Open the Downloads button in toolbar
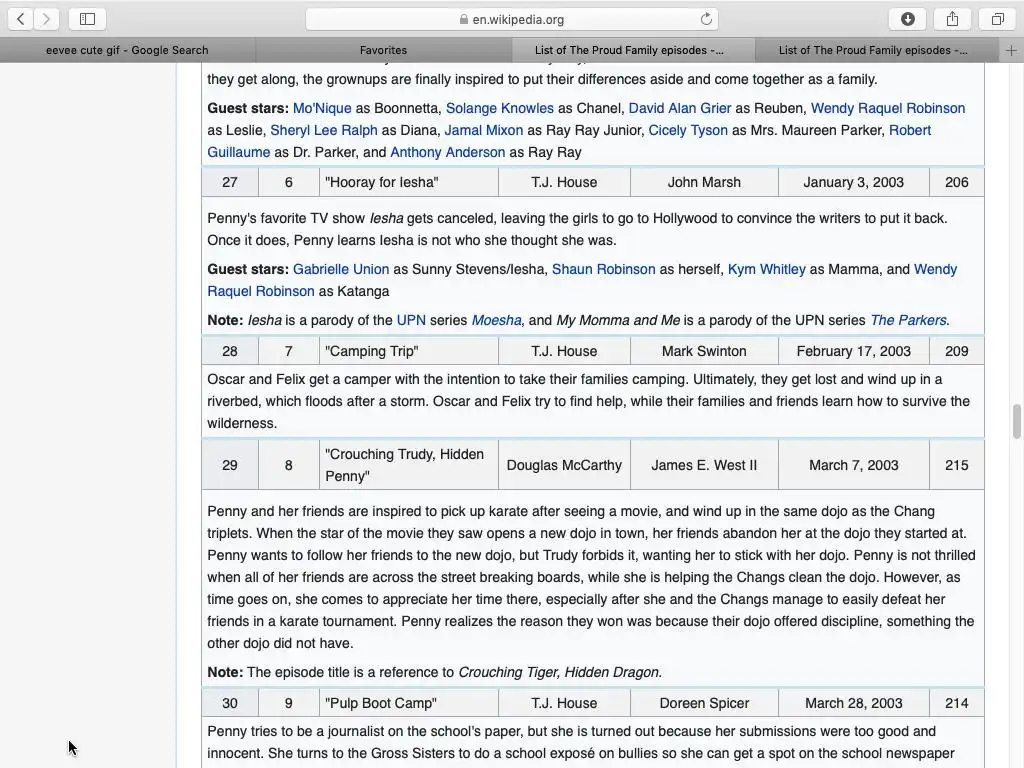The width and height of the screenshot is (1024, 768). [908, 19]
